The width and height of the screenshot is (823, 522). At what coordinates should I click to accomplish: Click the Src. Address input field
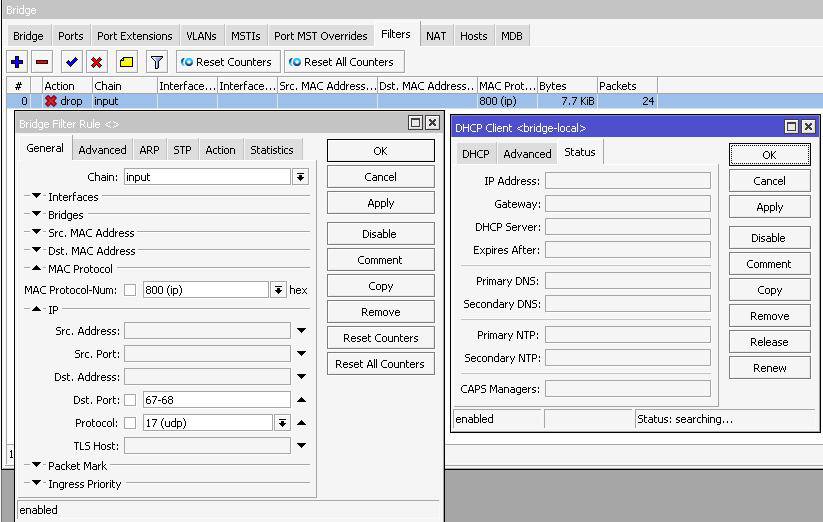tap(207, 331)
